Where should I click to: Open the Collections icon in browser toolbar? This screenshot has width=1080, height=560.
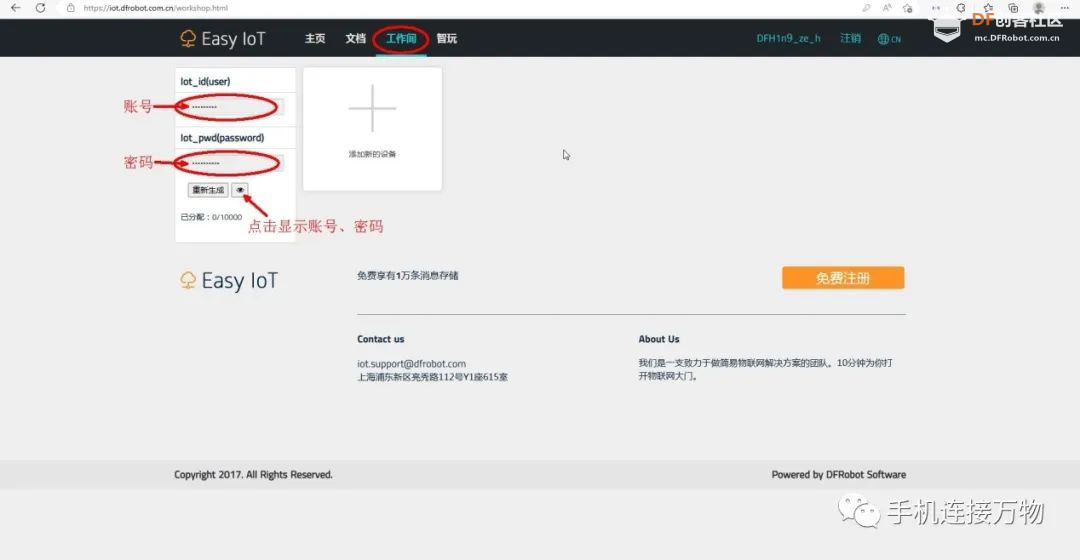pyautogui.click(x=1013, y=8)
